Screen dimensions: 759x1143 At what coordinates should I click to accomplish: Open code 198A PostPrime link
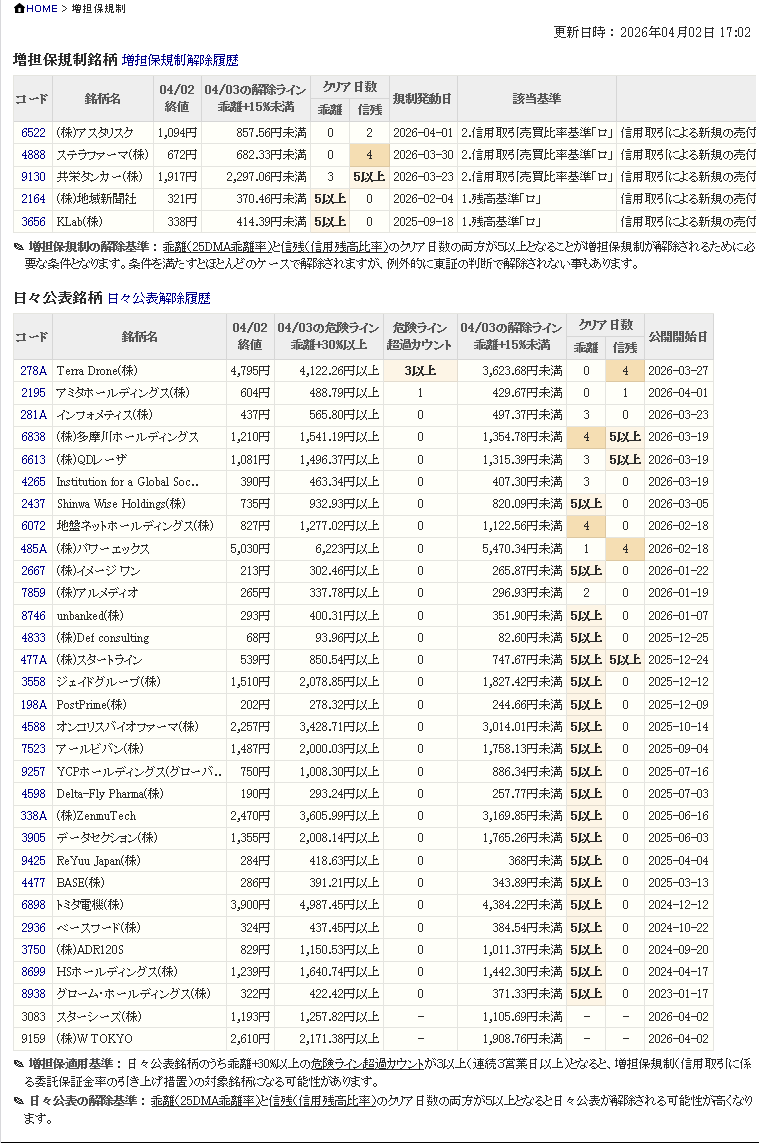[33, 705]
